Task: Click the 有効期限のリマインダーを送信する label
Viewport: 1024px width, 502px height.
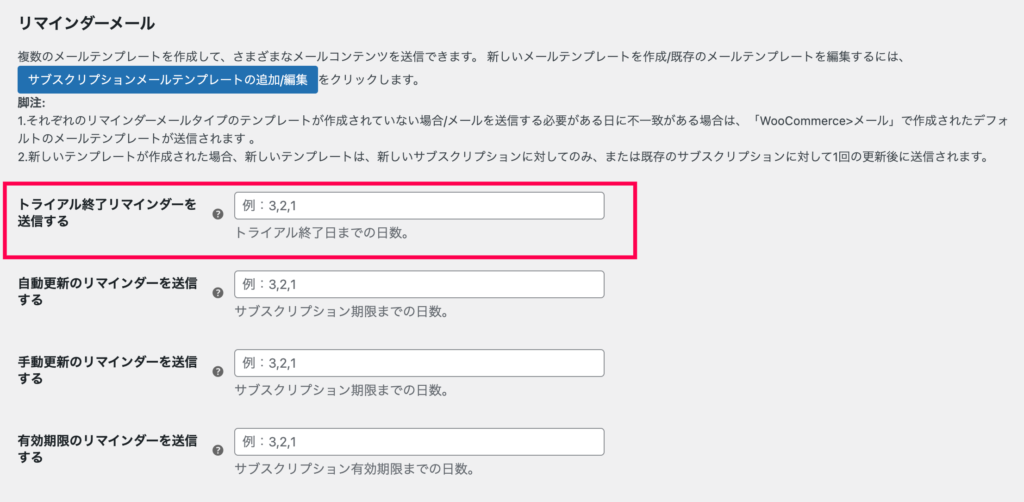Action: pos(107,449)
